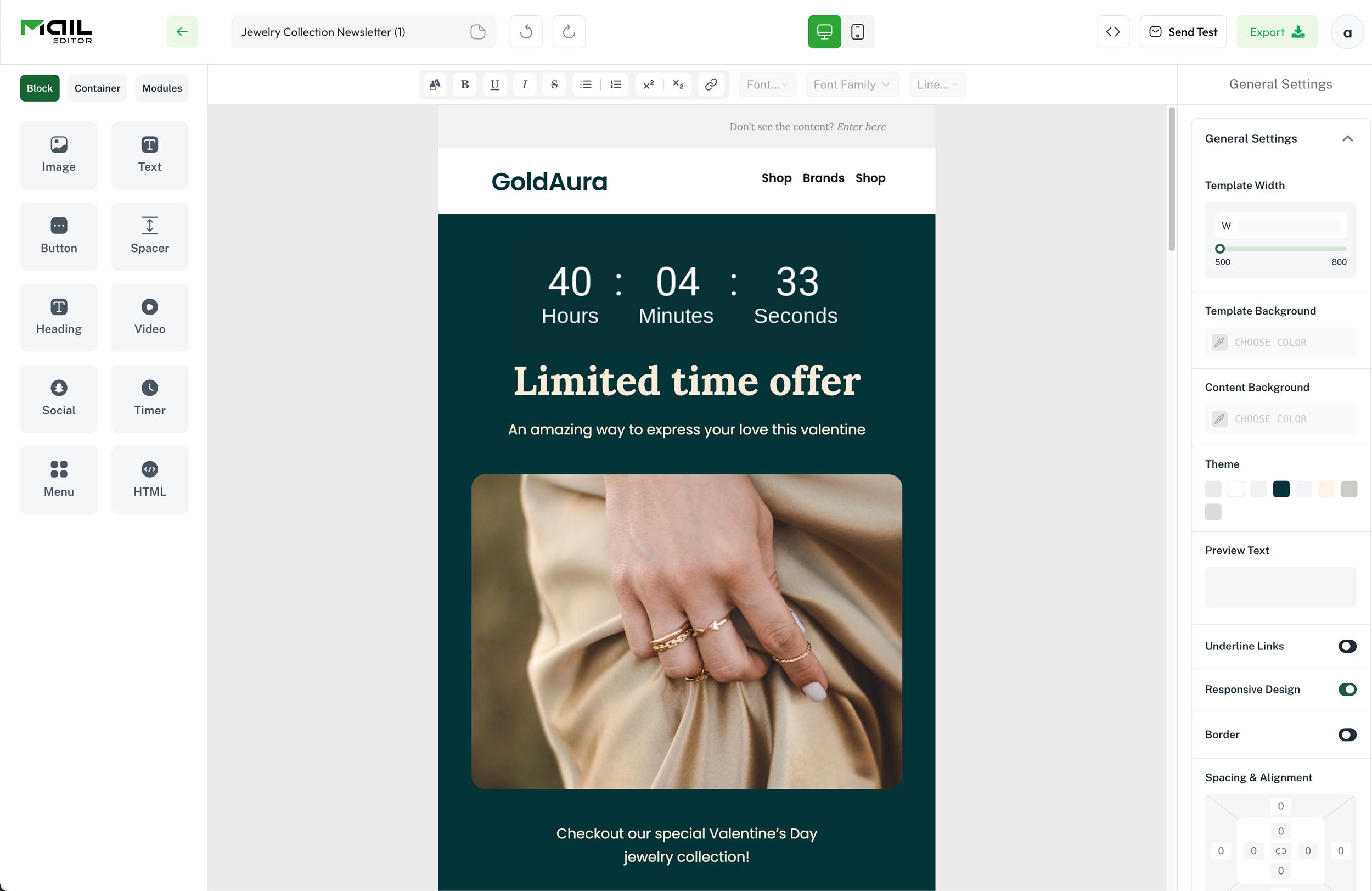Open the code view icon
The width and height of the screenshot is (1372, 891).
(x=1112, y=32)
